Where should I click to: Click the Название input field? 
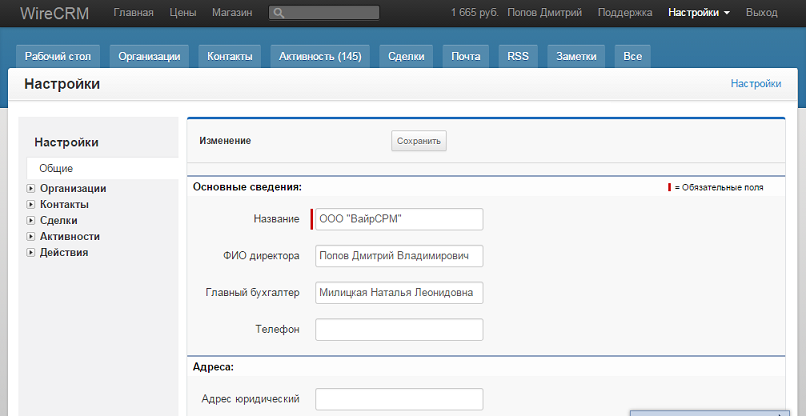(399, 219)
